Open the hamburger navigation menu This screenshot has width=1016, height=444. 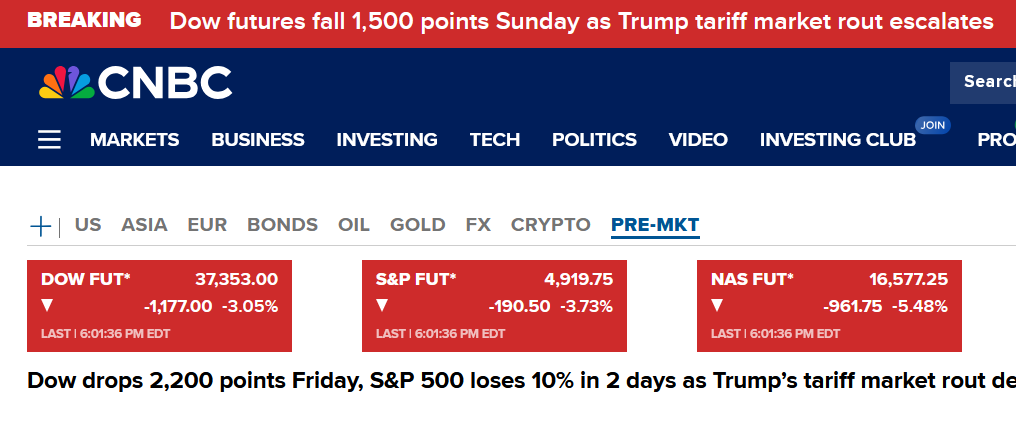click(x=49, y=140)
